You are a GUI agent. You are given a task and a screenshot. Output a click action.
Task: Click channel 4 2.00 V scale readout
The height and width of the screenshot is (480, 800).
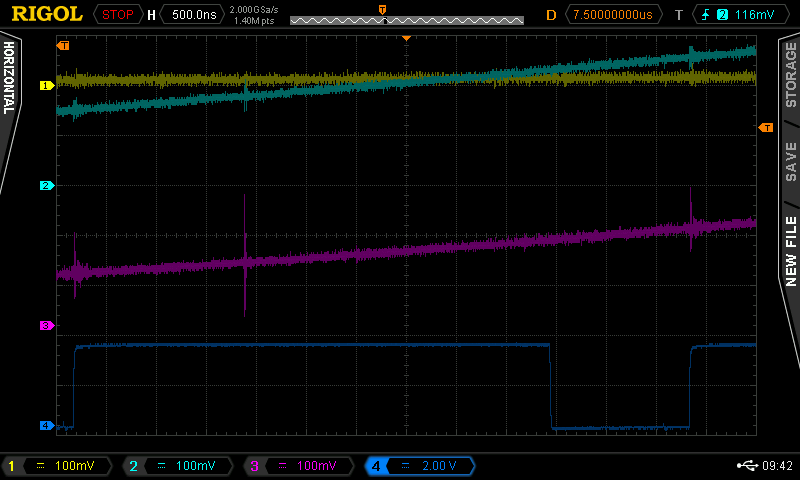click(x=439, y=466)
